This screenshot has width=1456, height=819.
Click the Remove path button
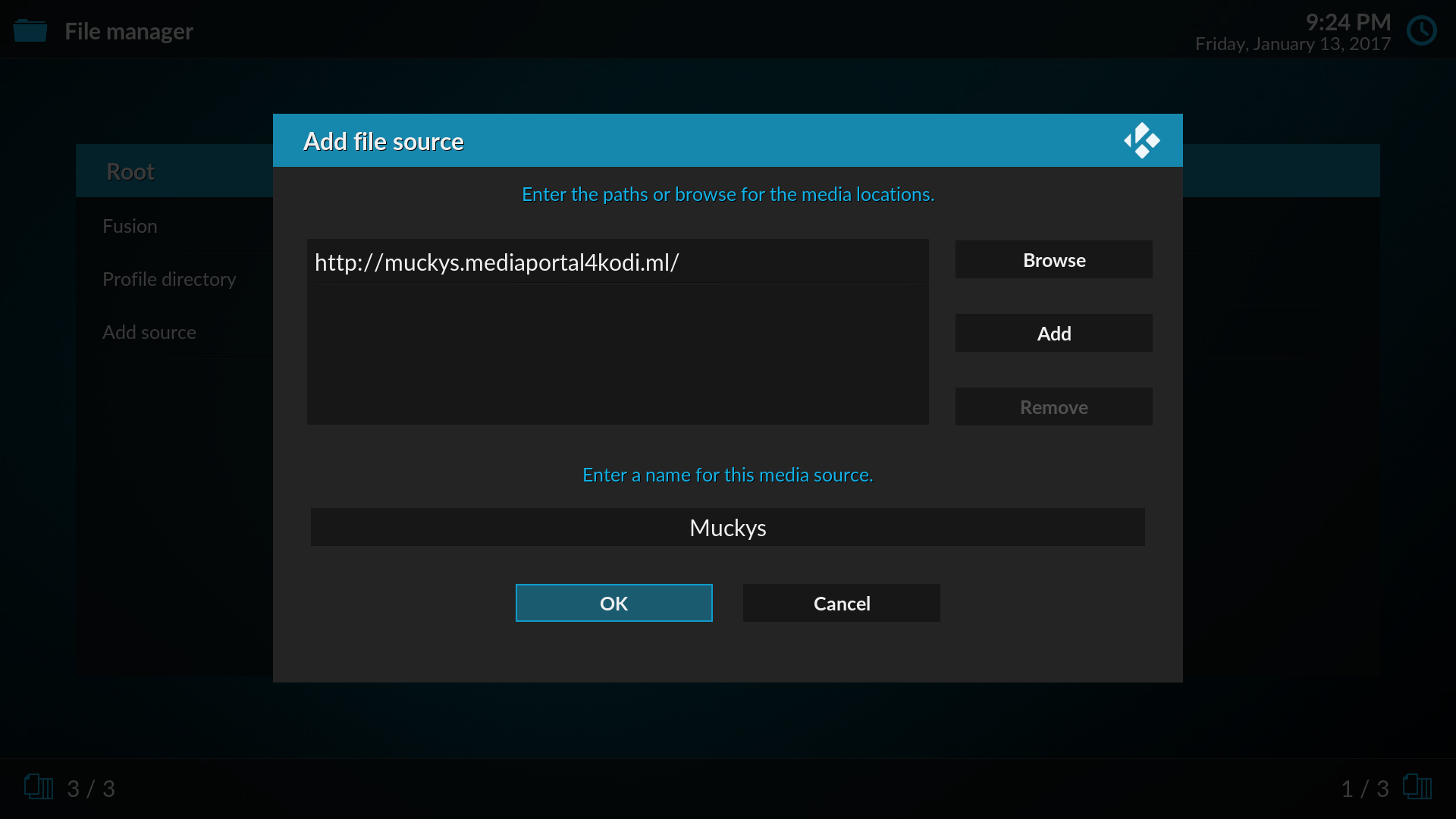coord(1053,406)
